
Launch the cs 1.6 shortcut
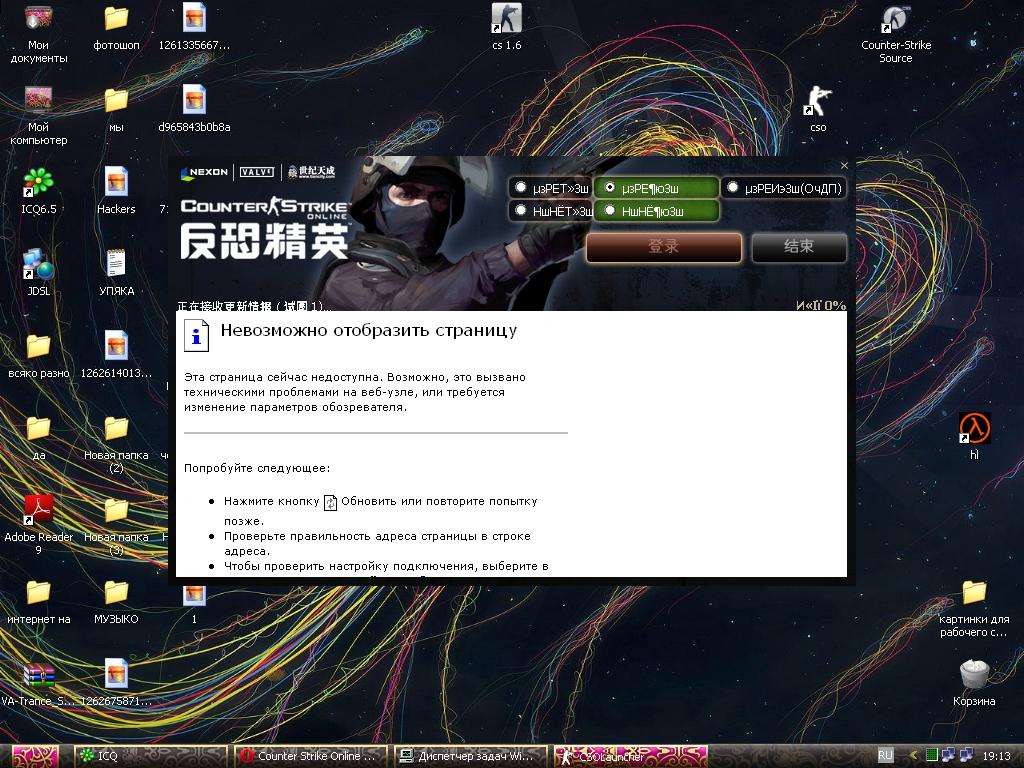tap(506, 18)
